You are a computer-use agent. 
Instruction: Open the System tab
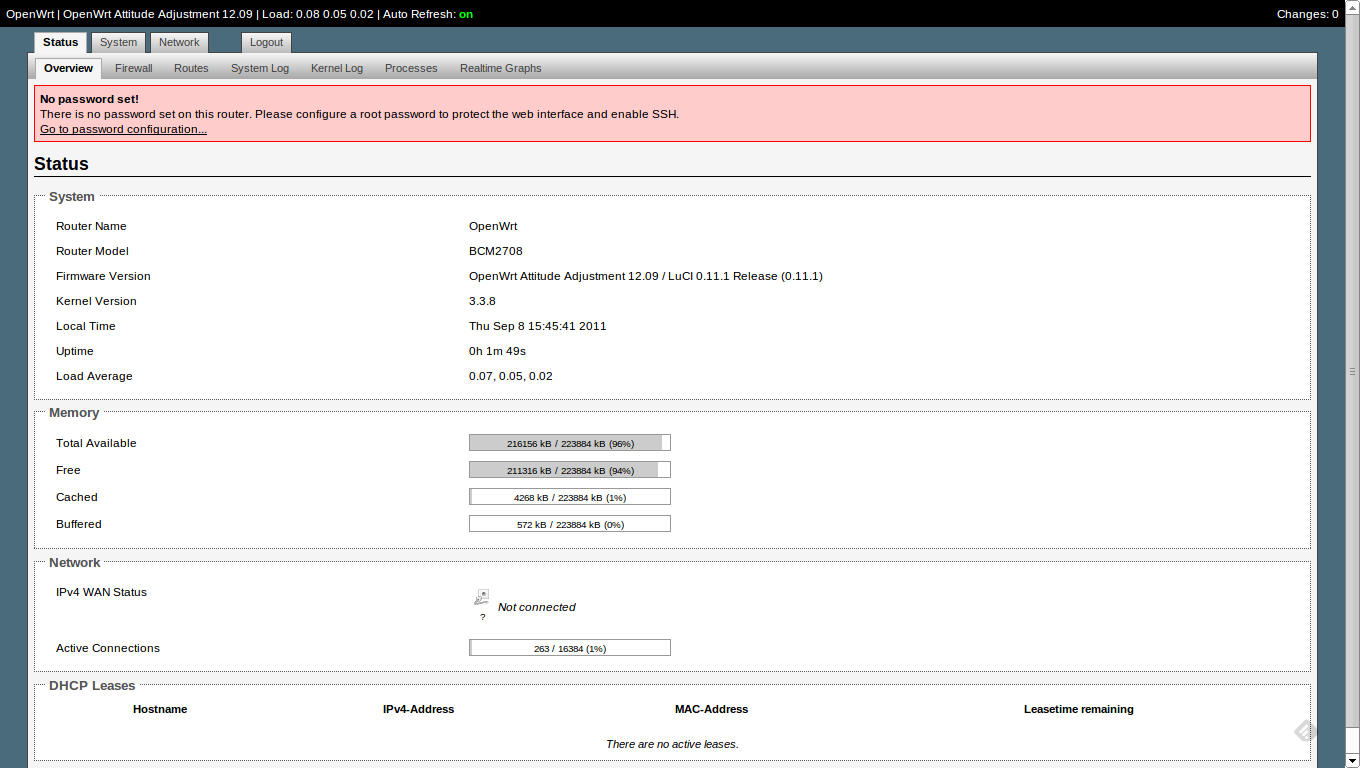click(118, 42)
